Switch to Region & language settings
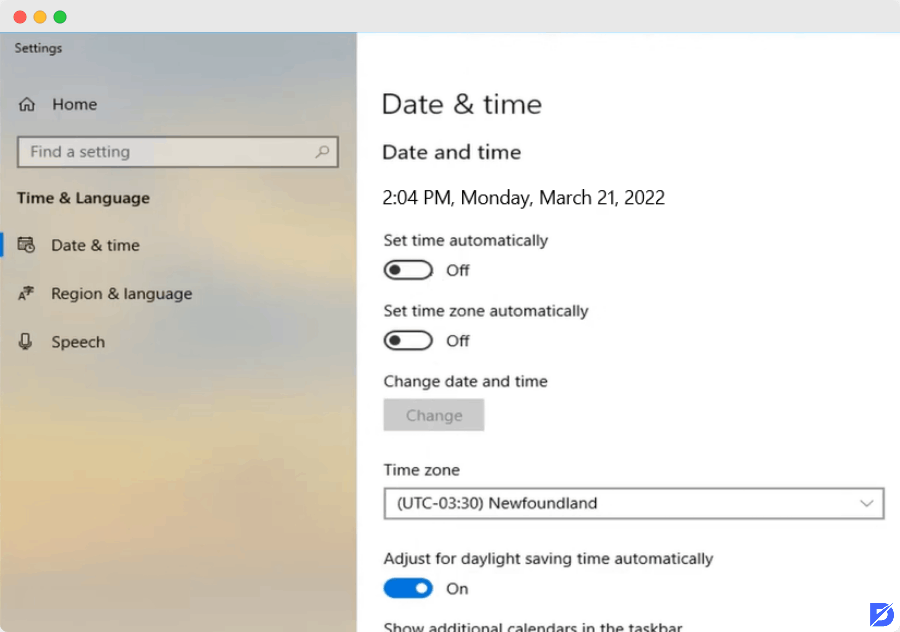900x632 pixels. click(x=120, y=293)
